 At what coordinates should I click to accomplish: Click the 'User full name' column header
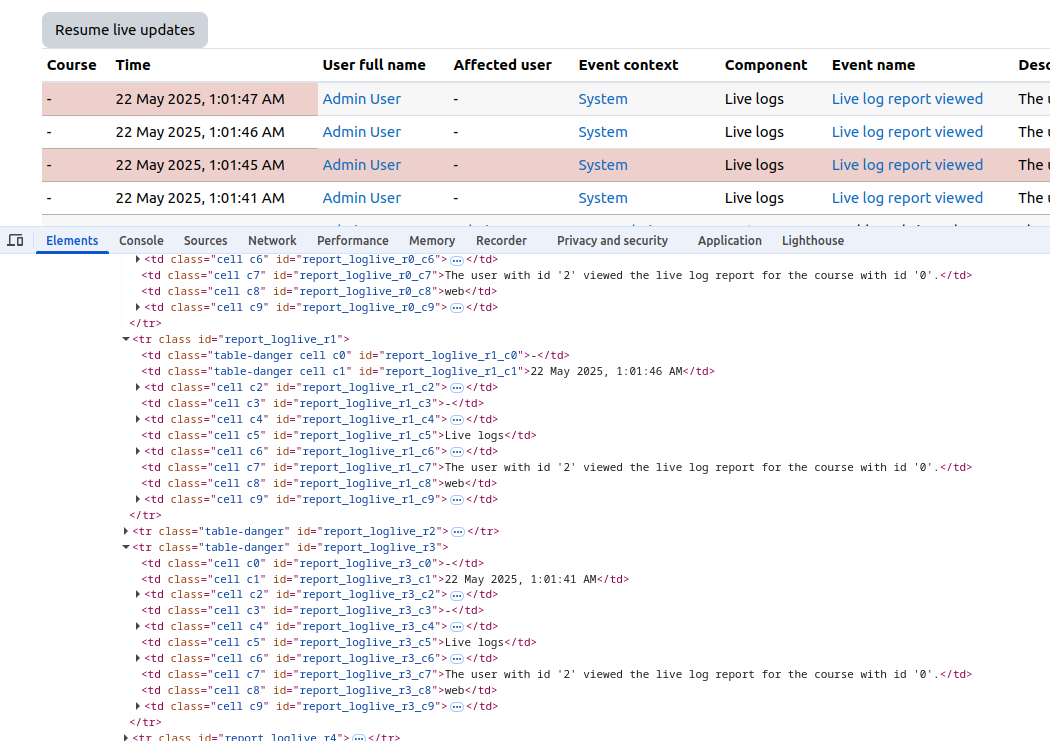[374, 65]
